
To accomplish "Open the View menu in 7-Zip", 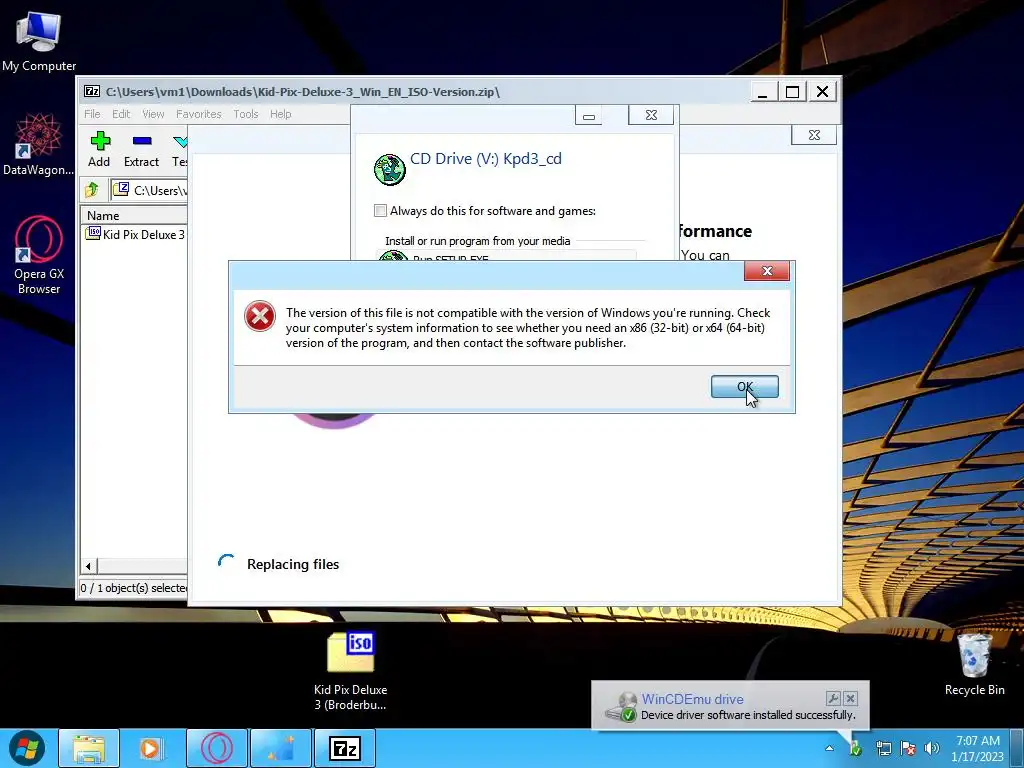I will 153,114.
